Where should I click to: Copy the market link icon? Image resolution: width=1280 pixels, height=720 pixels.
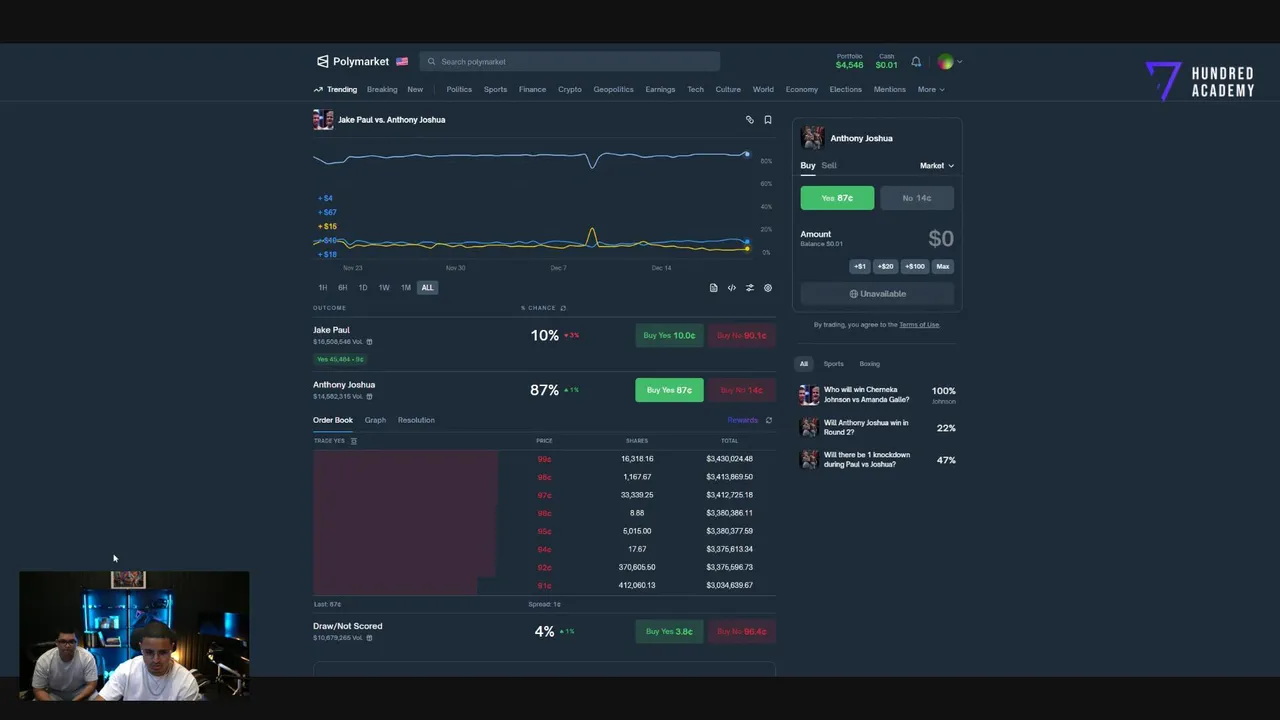click(x=749, y=120)
